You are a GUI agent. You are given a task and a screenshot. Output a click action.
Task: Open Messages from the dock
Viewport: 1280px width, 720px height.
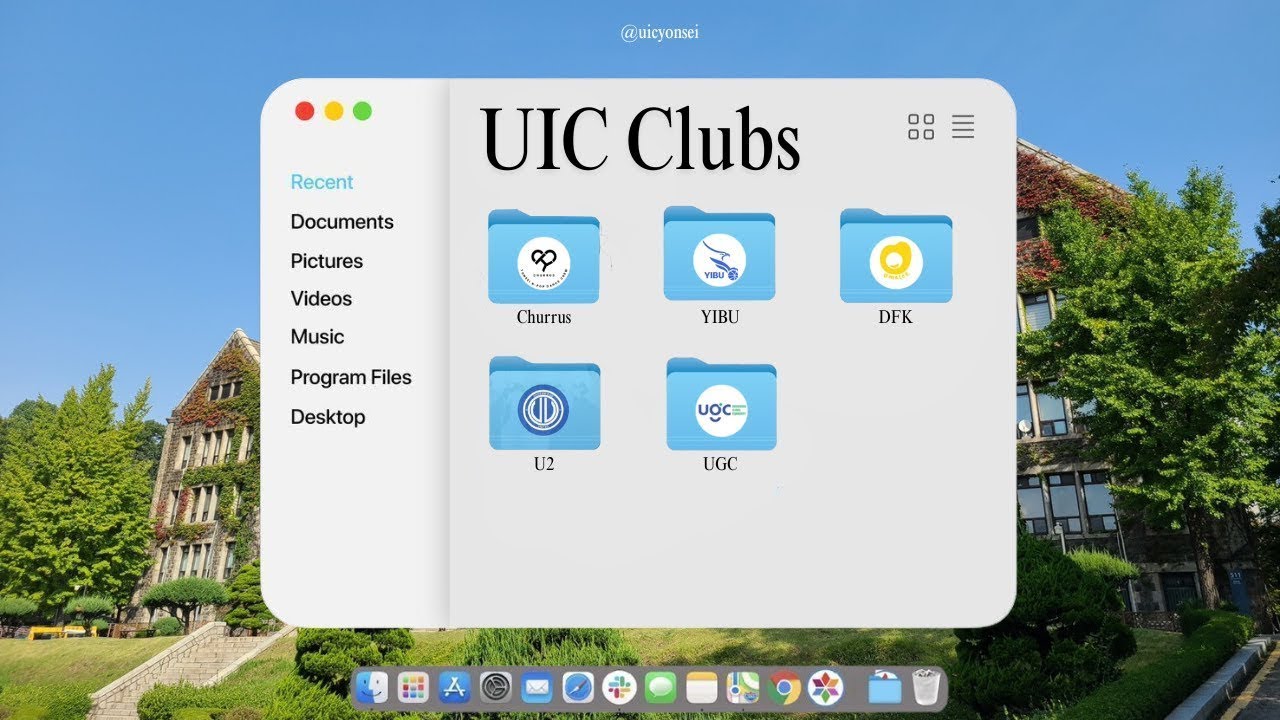[661, 688]
